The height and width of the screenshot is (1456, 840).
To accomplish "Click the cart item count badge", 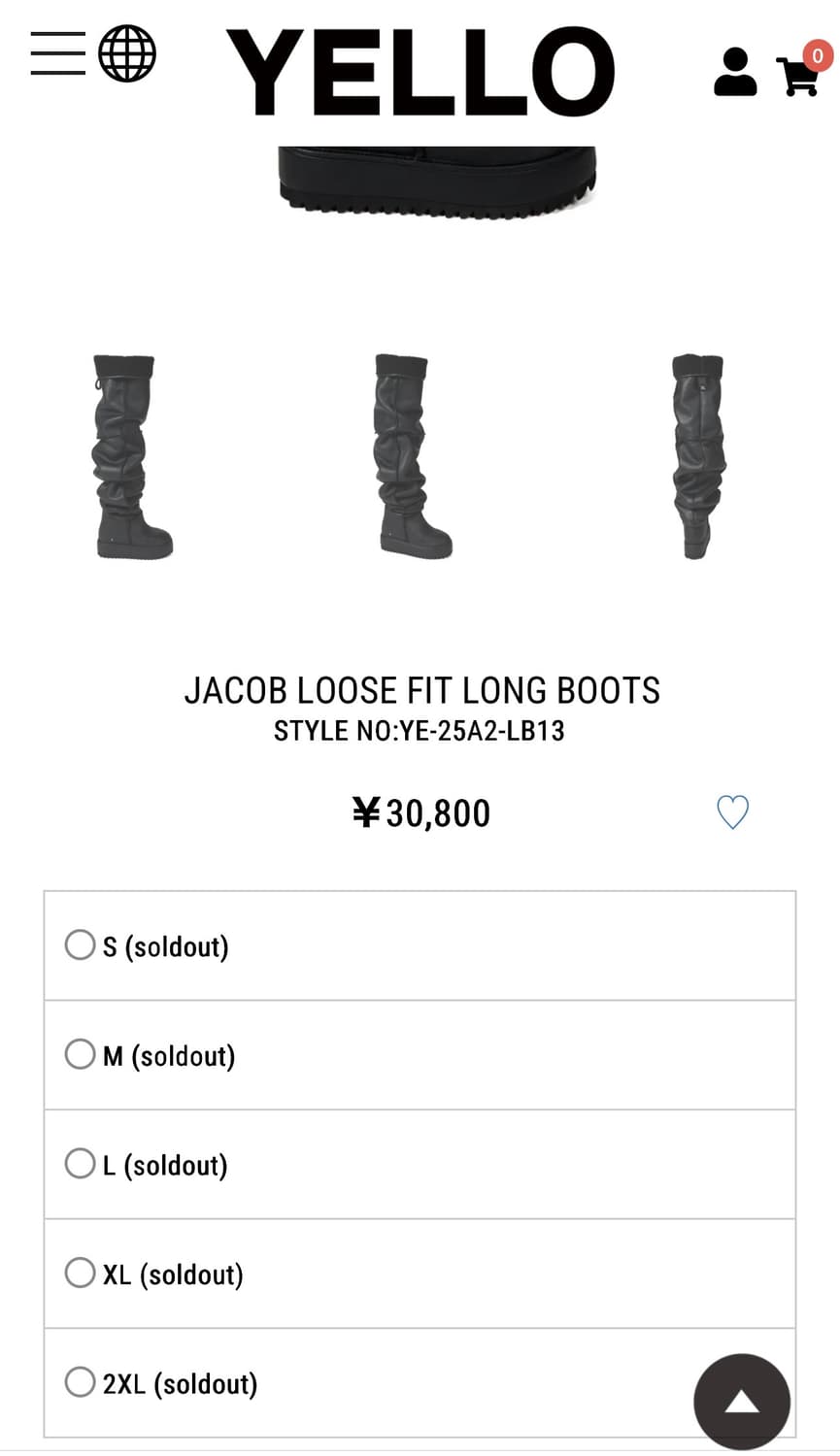I will (818, 55).
